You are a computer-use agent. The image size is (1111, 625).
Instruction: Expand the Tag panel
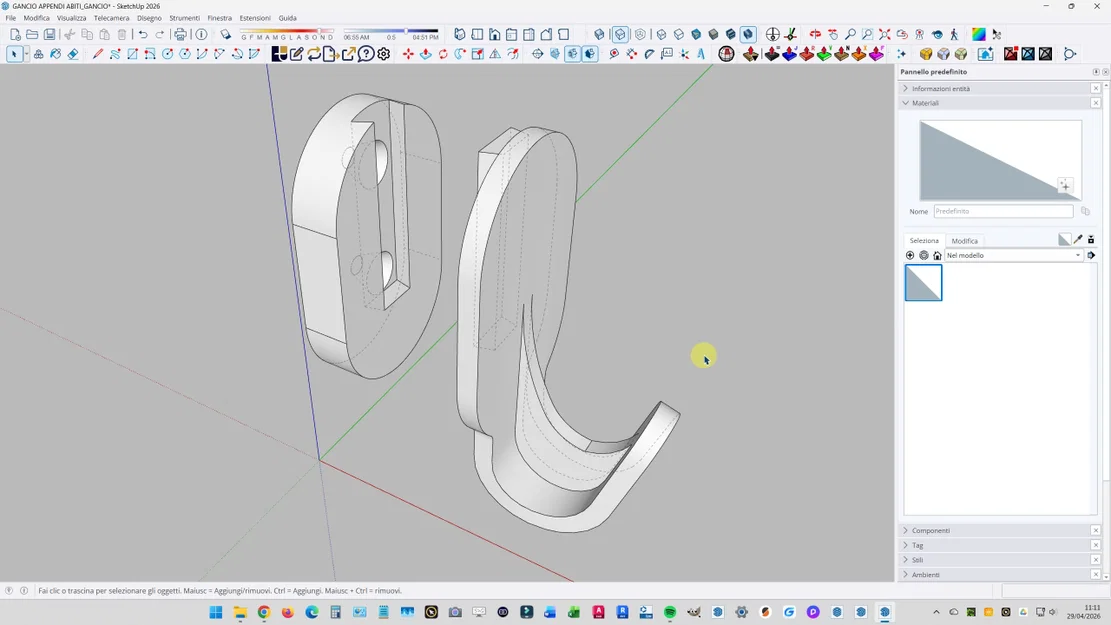906,545
